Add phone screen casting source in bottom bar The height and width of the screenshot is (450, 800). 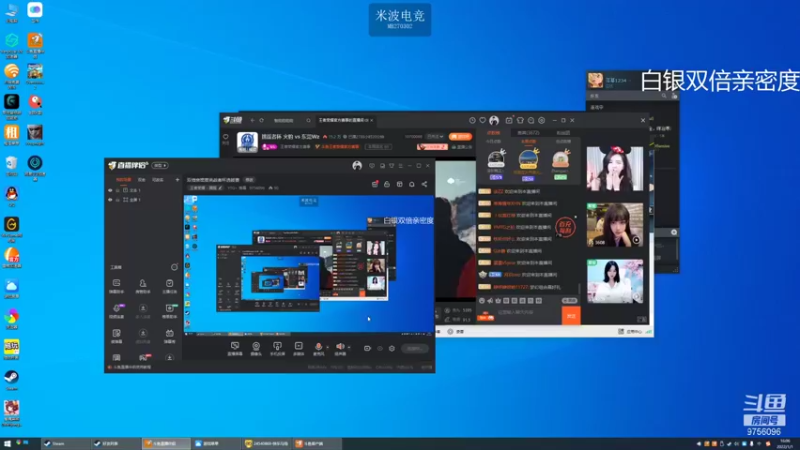277,348
